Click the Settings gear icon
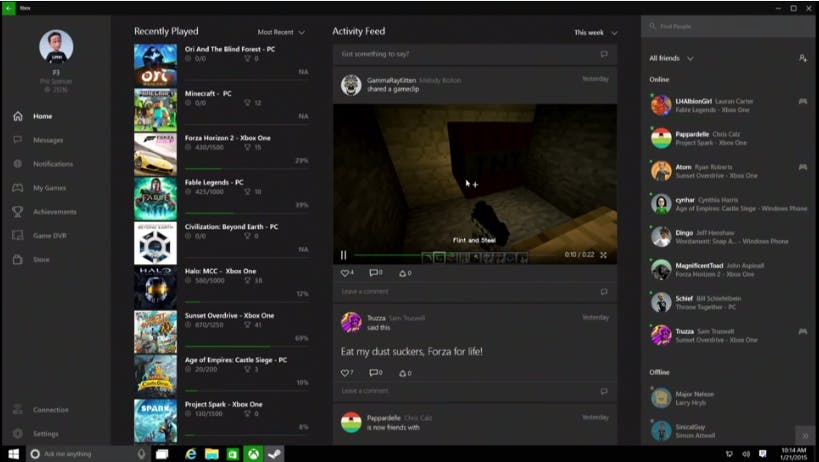The height and width of the screenshot is (462, 819). (18, 434)
